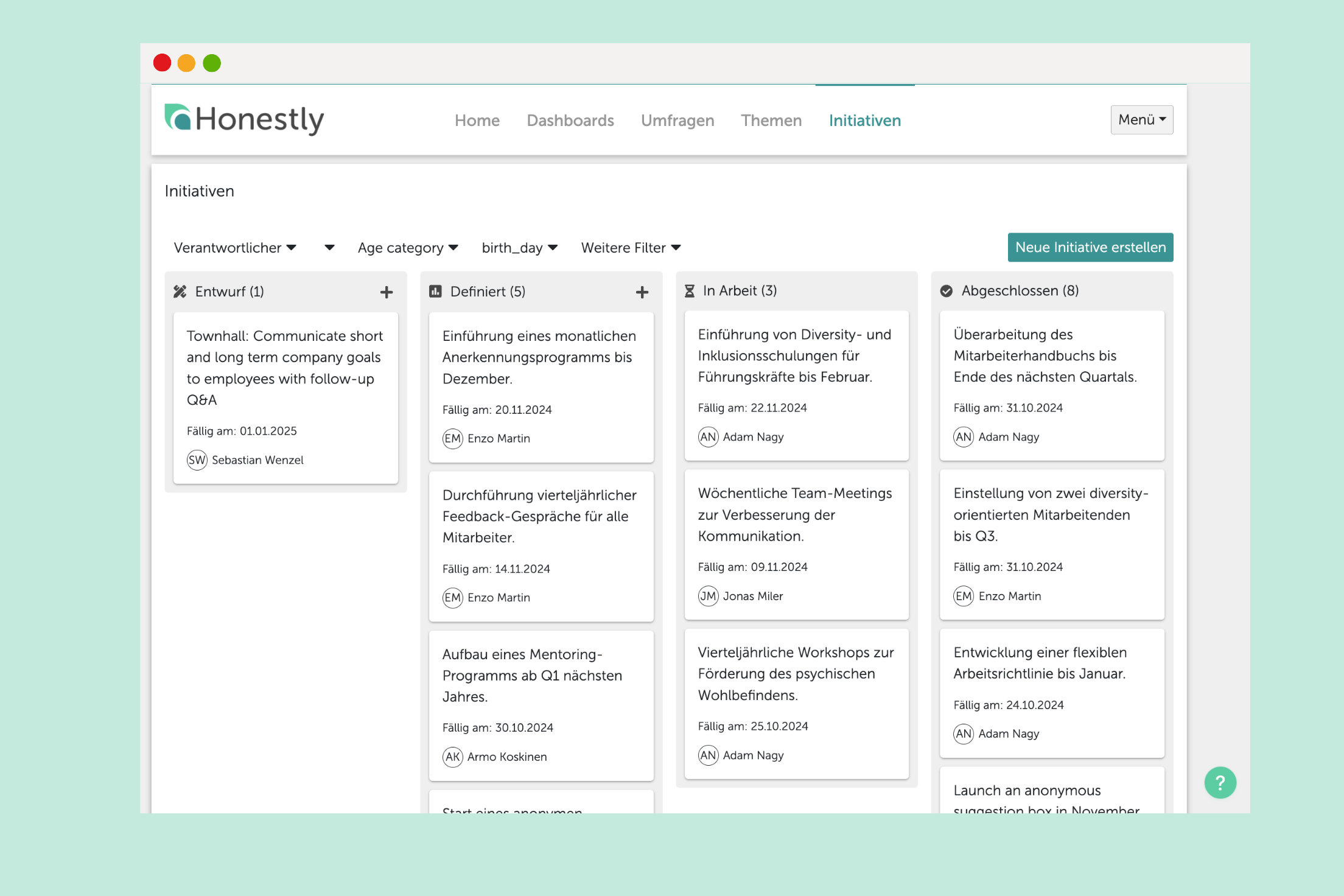Click the green help question mark icon
This screenshot has height=896, width=1344.
click(x=1220, y=782)
